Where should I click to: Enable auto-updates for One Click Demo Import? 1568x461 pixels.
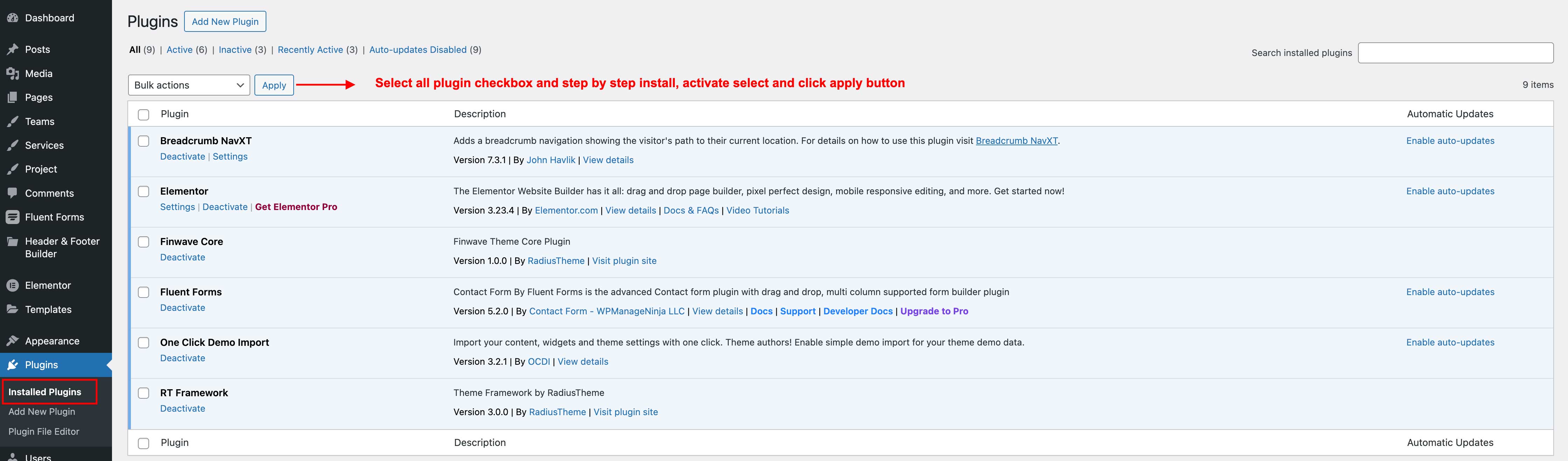point(1450,342)
